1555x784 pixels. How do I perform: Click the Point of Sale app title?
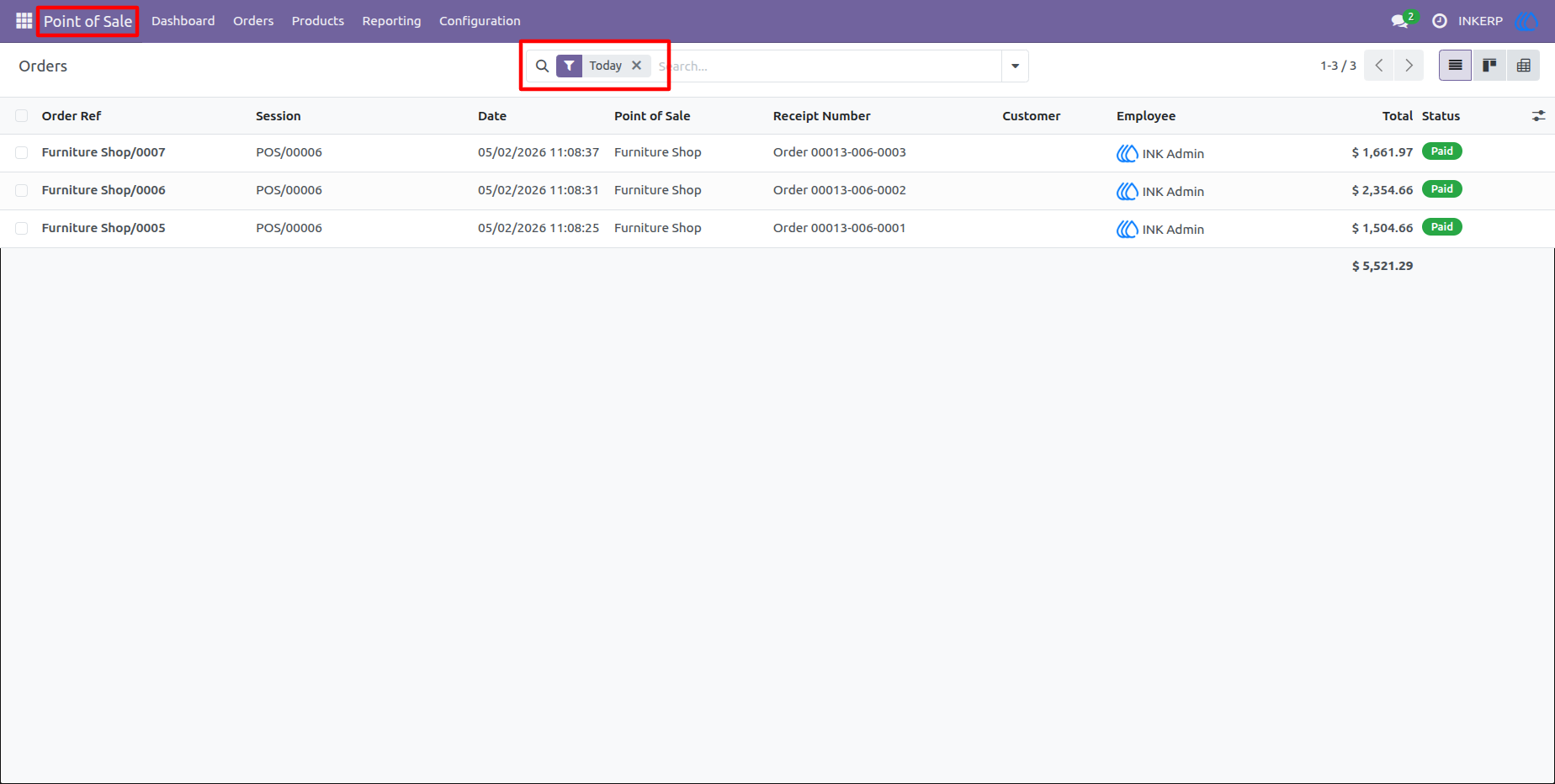click(x=88, y=21)
